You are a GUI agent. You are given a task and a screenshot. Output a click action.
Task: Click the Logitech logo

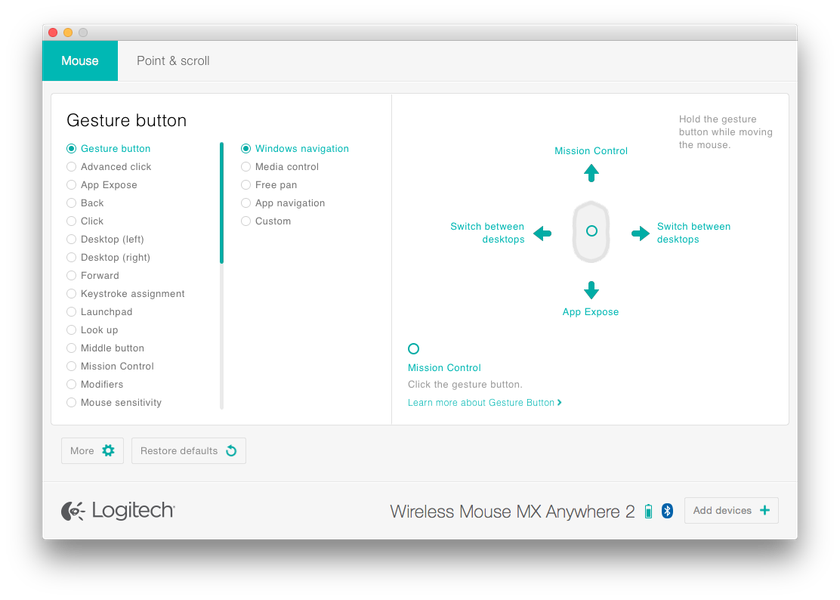point(118,511)
